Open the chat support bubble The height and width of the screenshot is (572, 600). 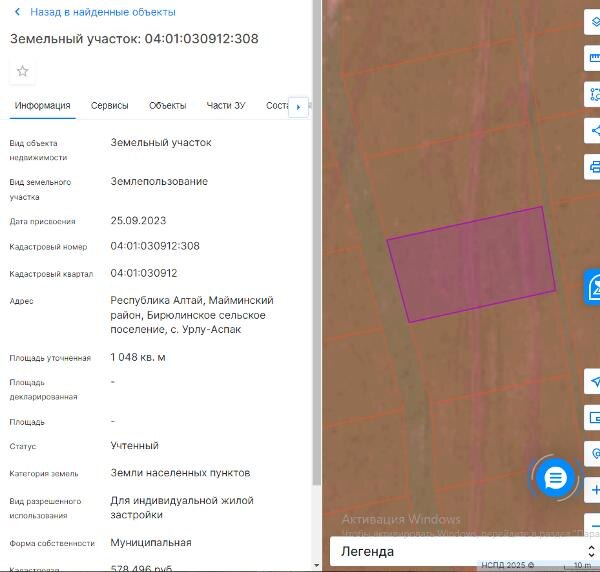coord(555,478)
